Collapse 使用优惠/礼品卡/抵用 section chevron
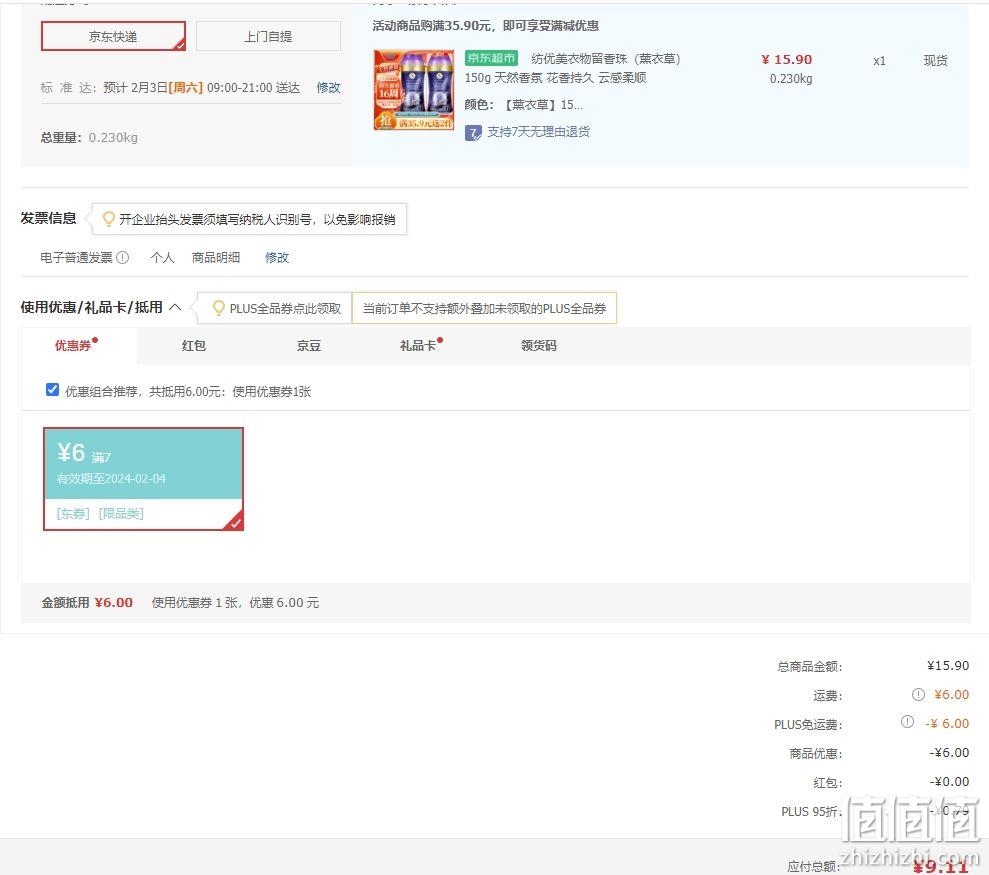 [x=175, y=307]
